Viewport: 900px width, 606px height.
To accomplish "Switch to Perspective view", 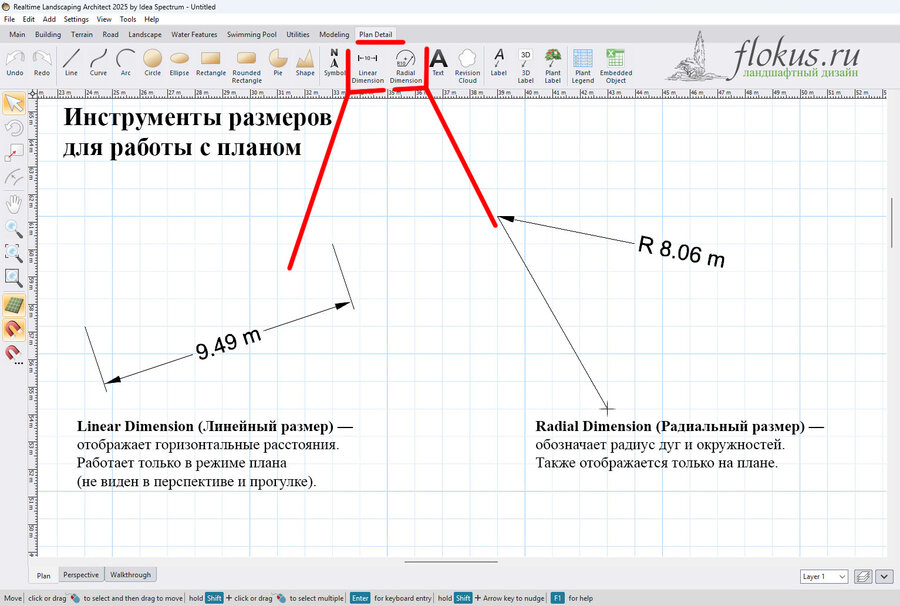I will tap(81, 574).
